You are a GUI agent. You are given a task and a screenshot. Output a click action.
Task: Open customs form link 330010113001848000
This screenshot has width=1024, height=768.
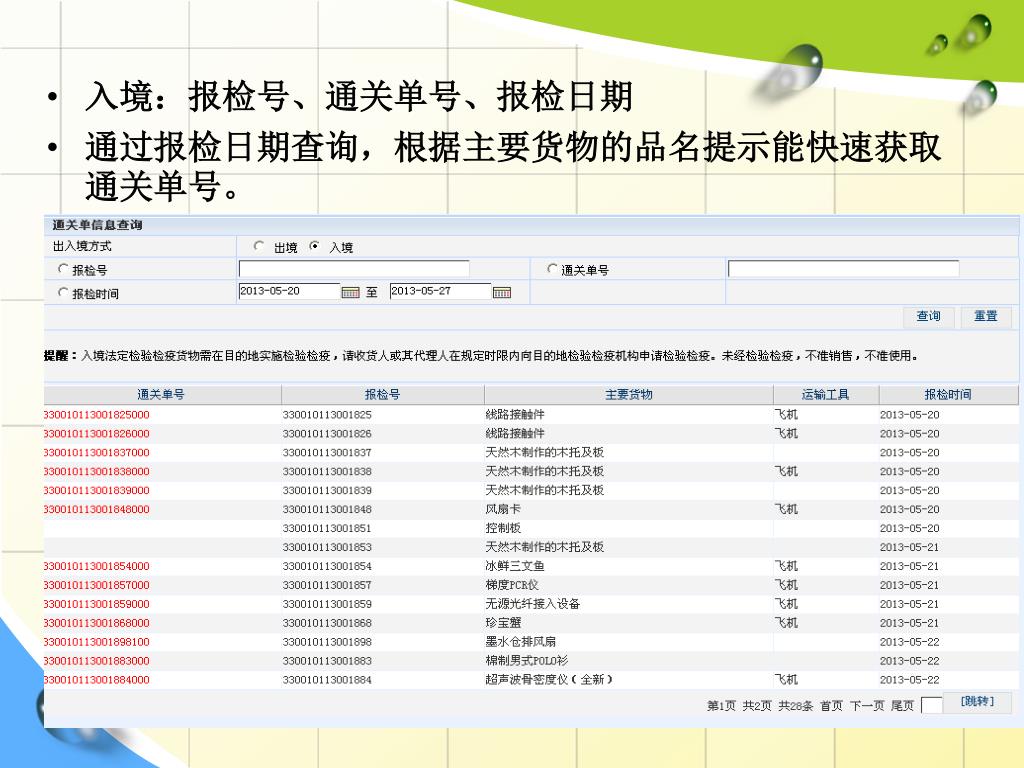pos(97,509)
